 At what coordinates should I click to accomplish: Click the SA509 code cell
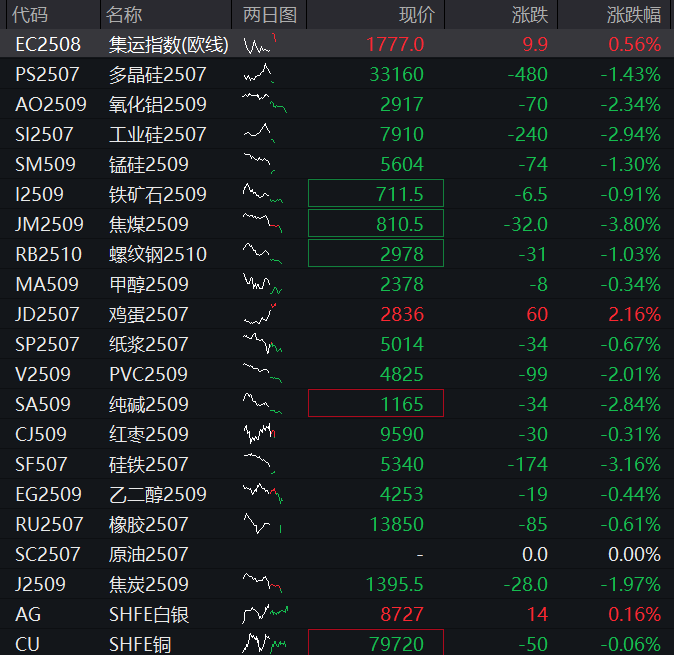click(x=43, y=404)
